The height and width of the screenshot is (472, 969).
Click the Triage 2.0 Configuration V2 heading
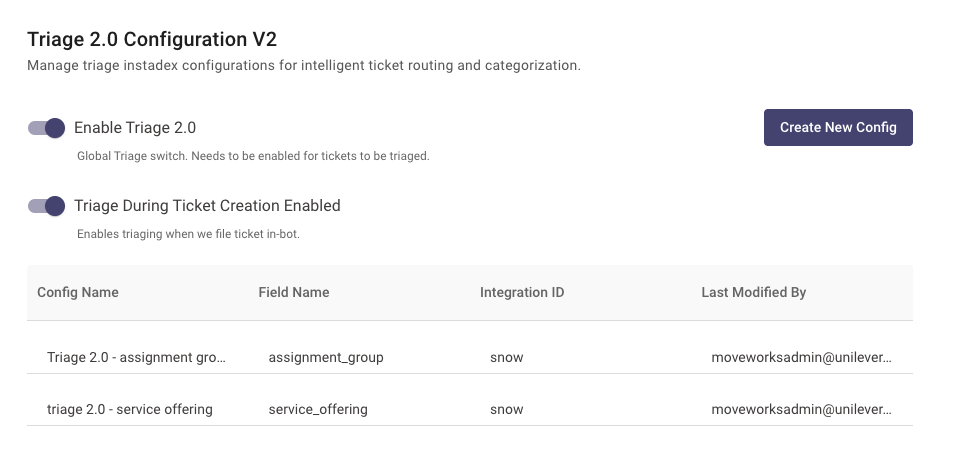click(x=152, y=39)
